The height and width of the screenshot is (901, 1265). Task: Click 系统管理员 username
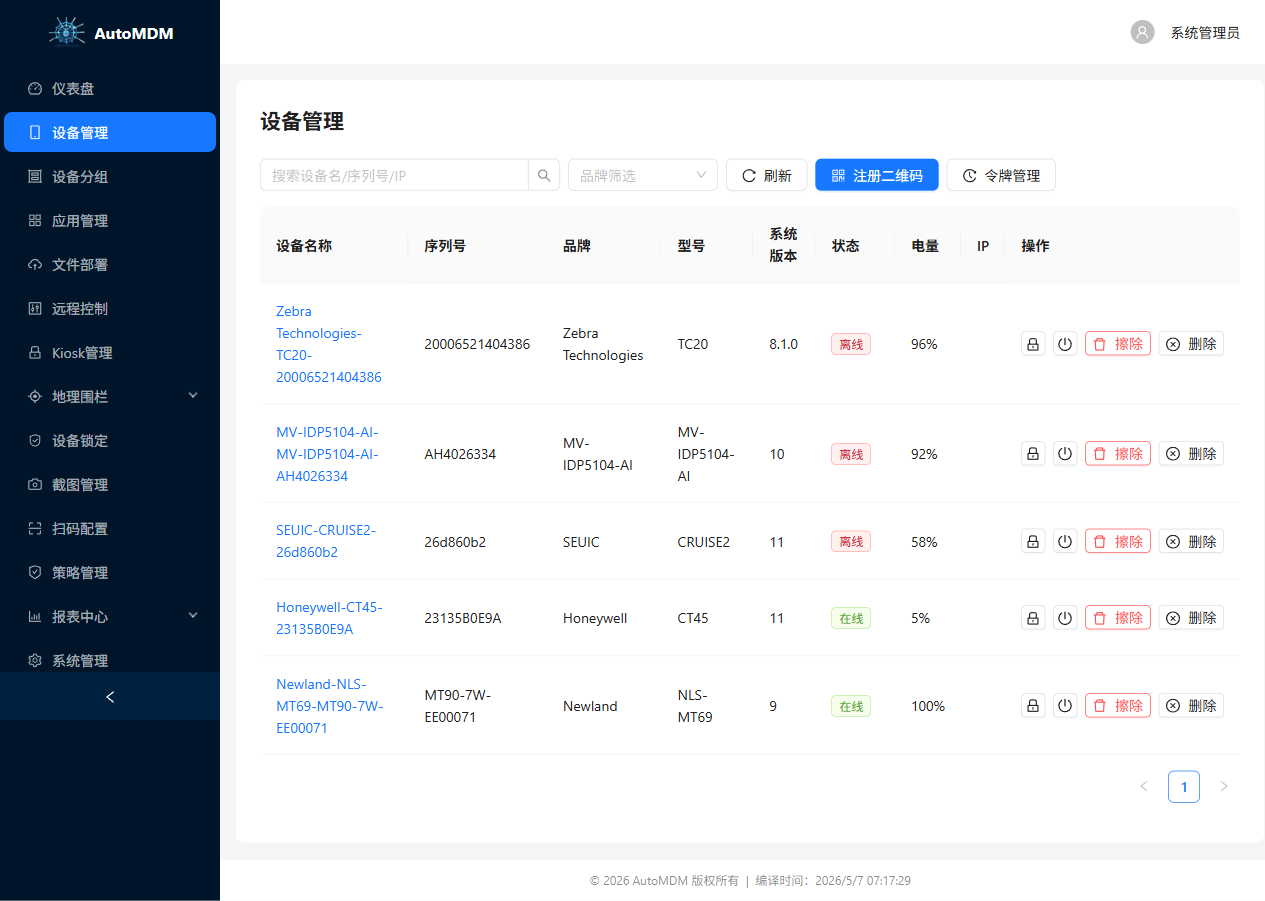click(x=1205, y=33)
